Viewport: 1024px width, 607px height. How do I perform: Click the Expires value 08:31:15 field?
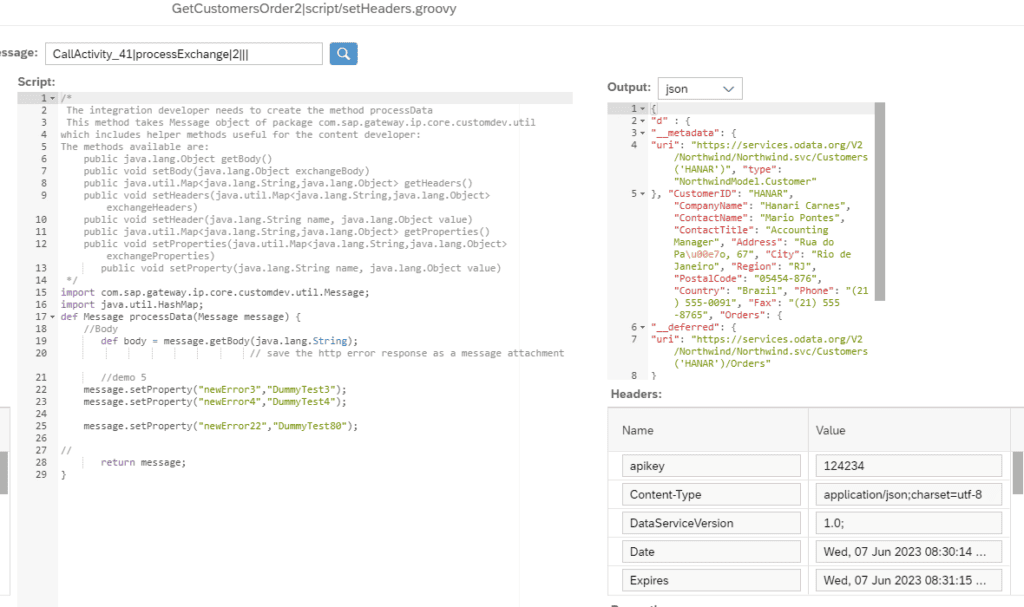point(908,580)
